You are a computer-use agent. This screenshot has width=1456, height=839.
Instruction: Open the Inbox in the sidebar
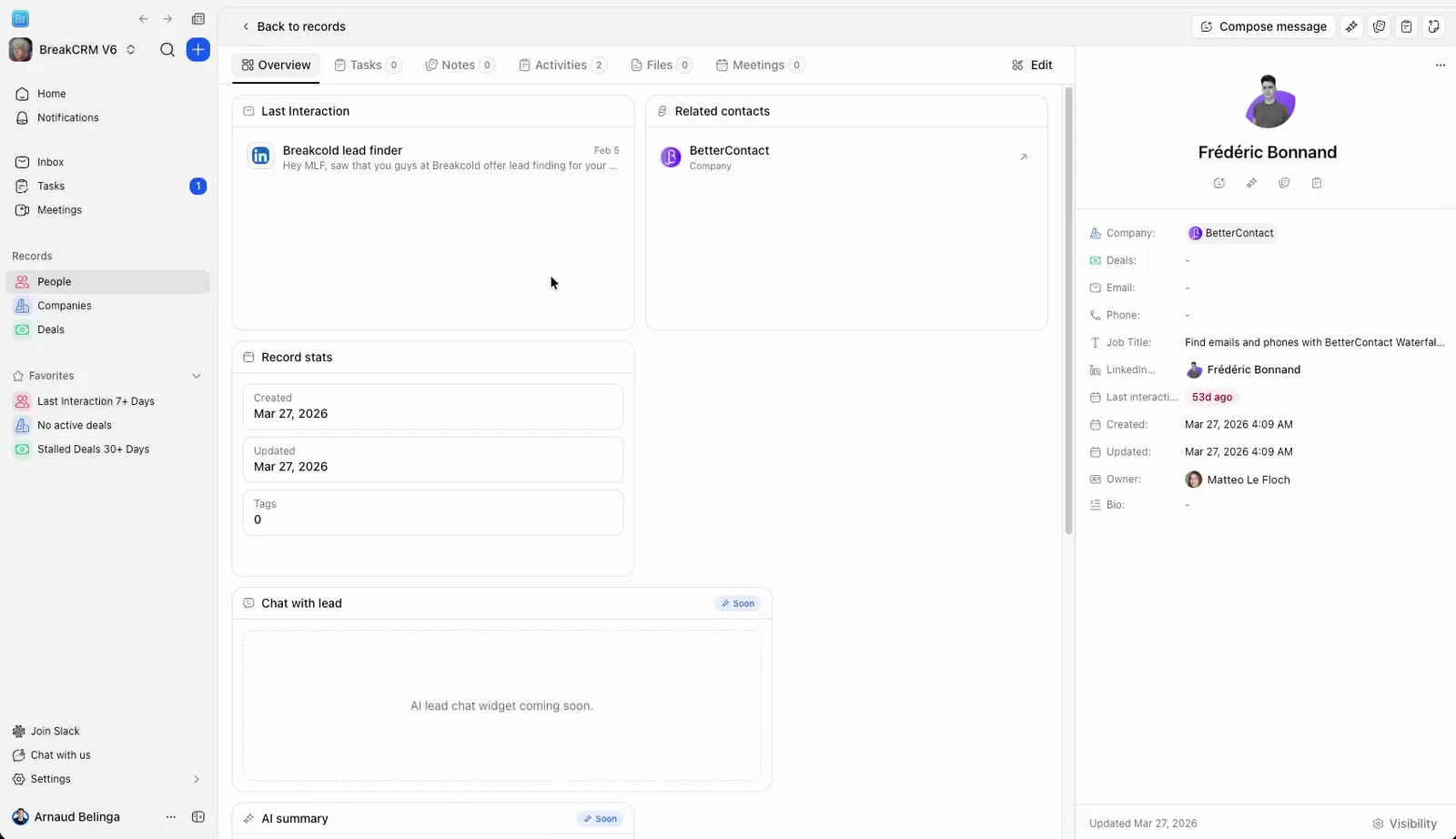point(107,162)
